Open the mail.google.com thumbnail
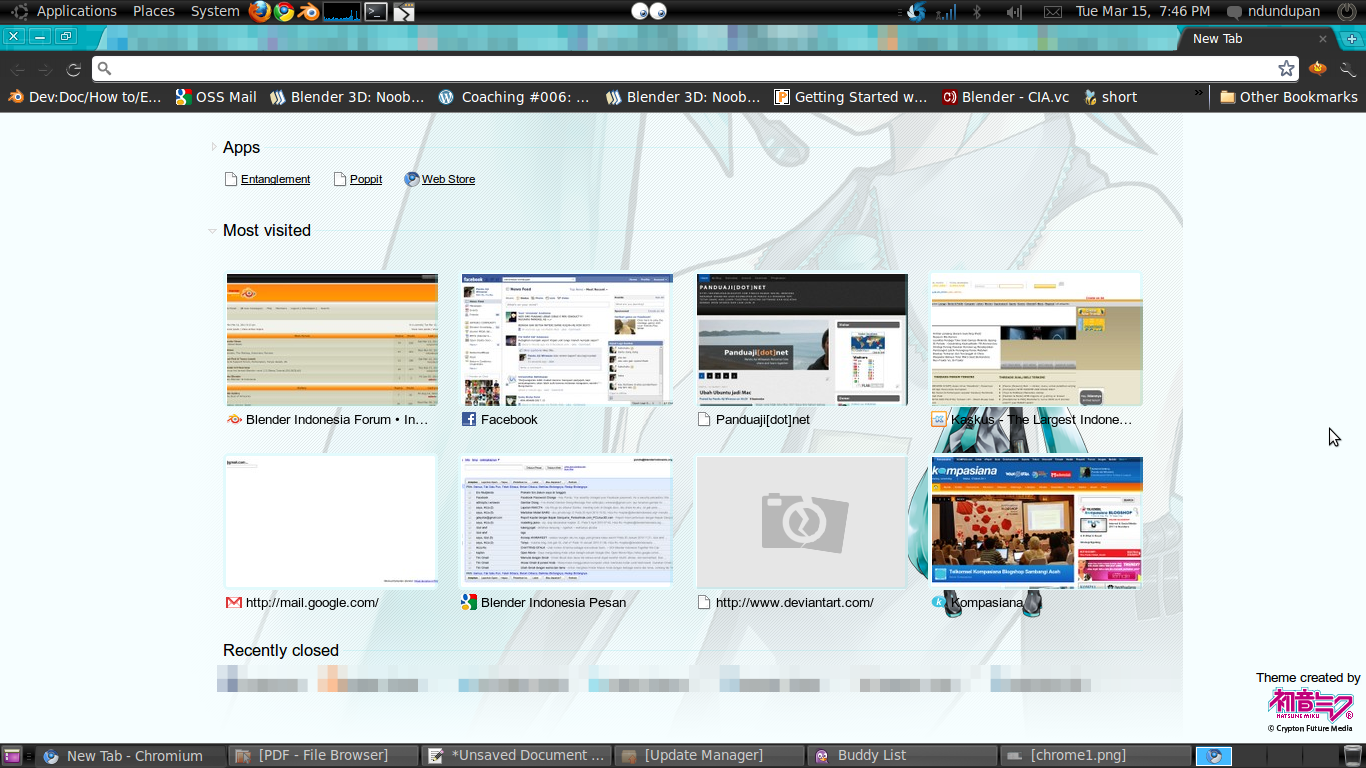 pyautogui.click(x=332, y=523)
